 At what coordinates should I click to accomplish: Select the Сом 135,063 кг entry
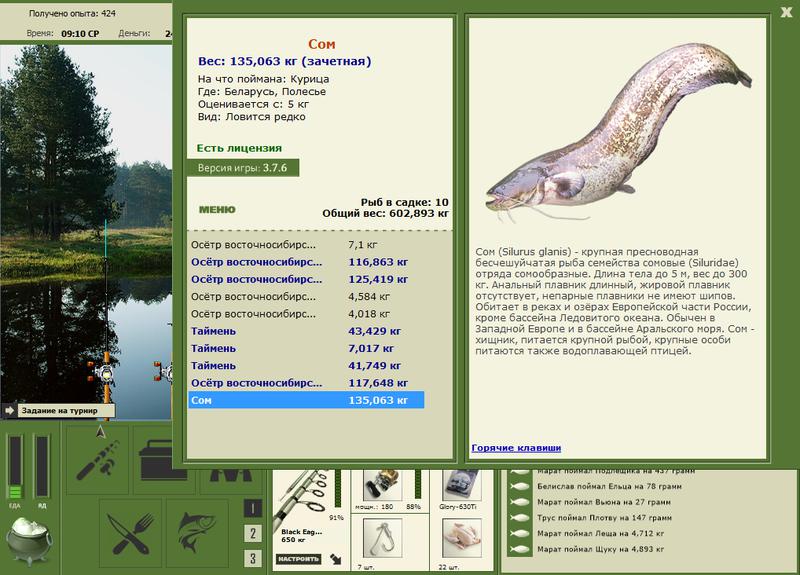tap(306, 400)
